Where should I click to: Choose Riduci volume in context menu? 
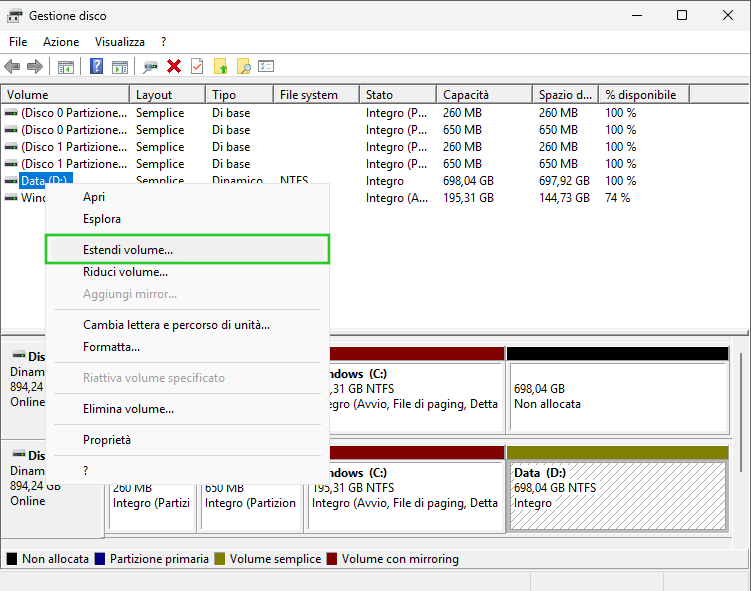coord(125,271)
